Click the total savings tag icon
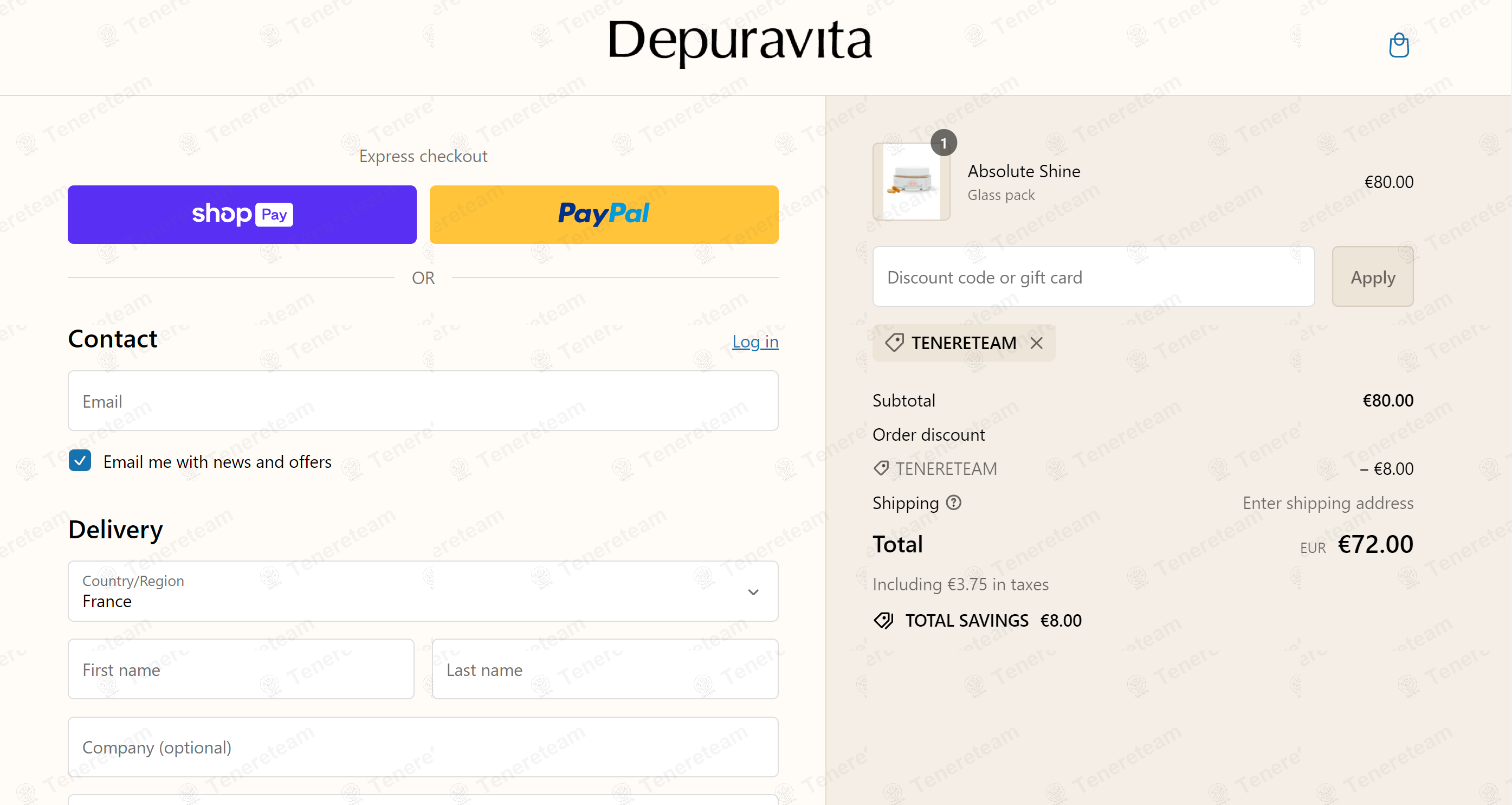Viewport: 1512px width, 805px height. click(x=883, y=621)
